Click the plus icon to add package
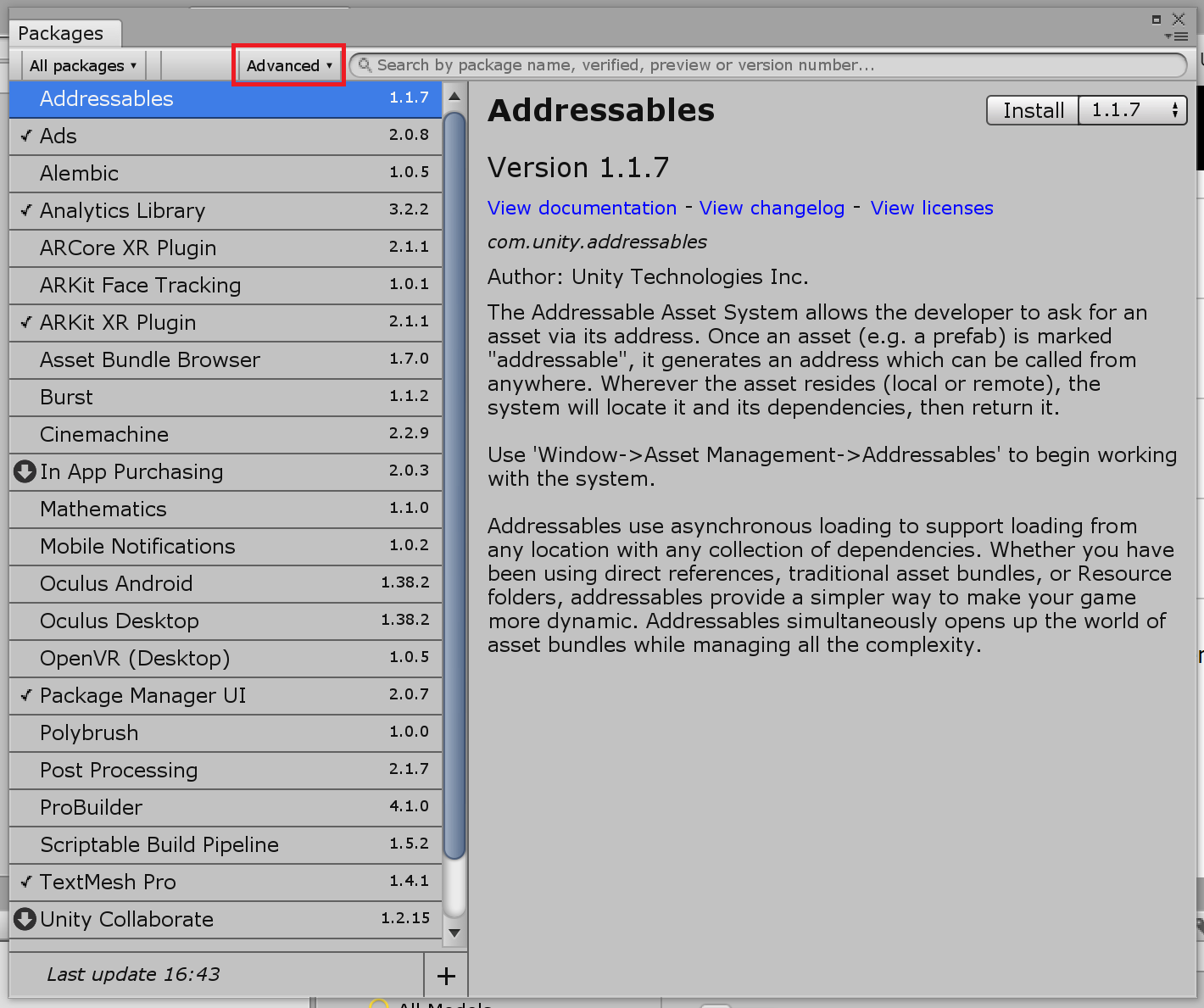This screenshot has width=1204, height=1008. 446,976
